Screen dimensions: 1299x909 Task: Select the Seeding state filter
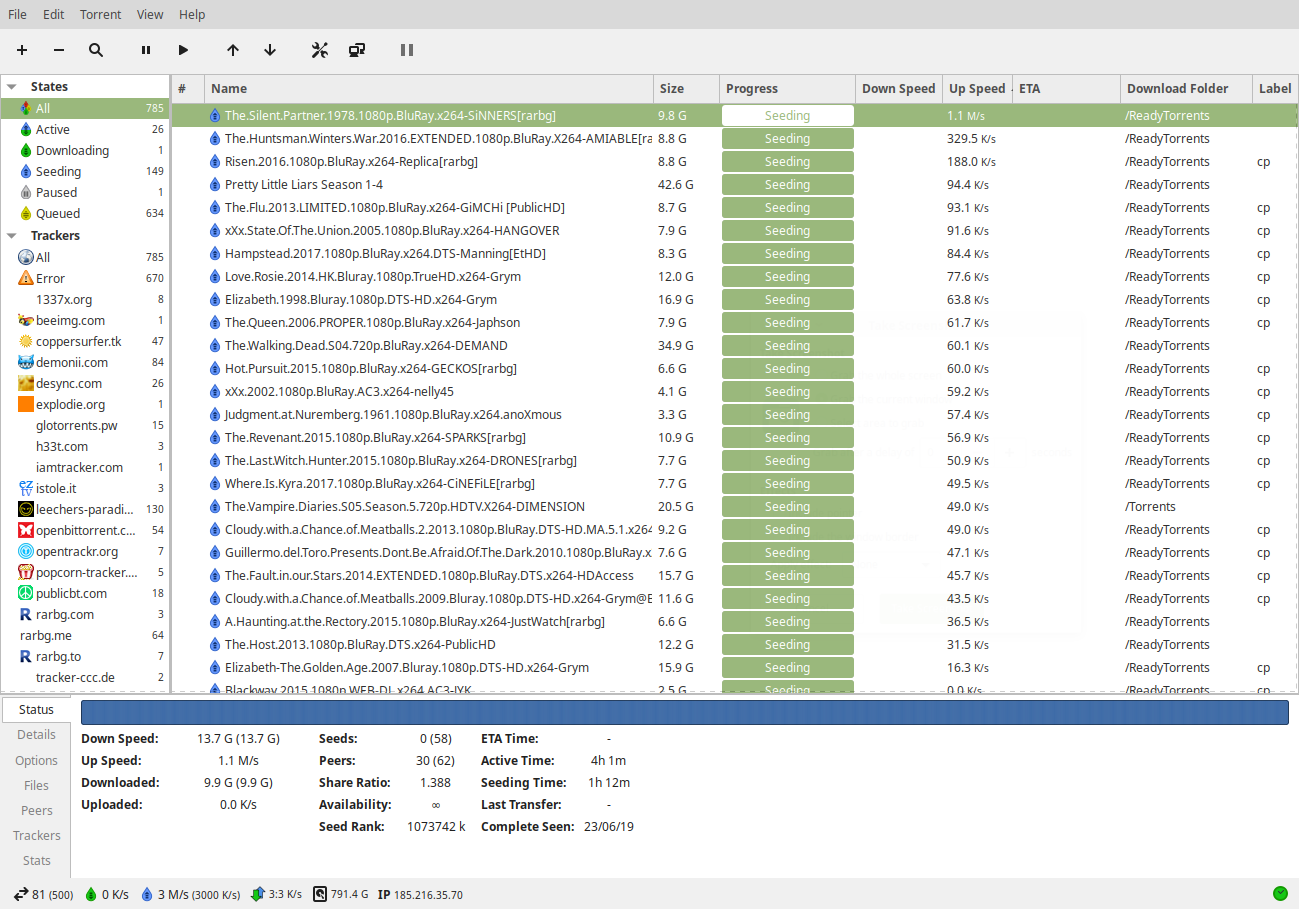[85, 171]
